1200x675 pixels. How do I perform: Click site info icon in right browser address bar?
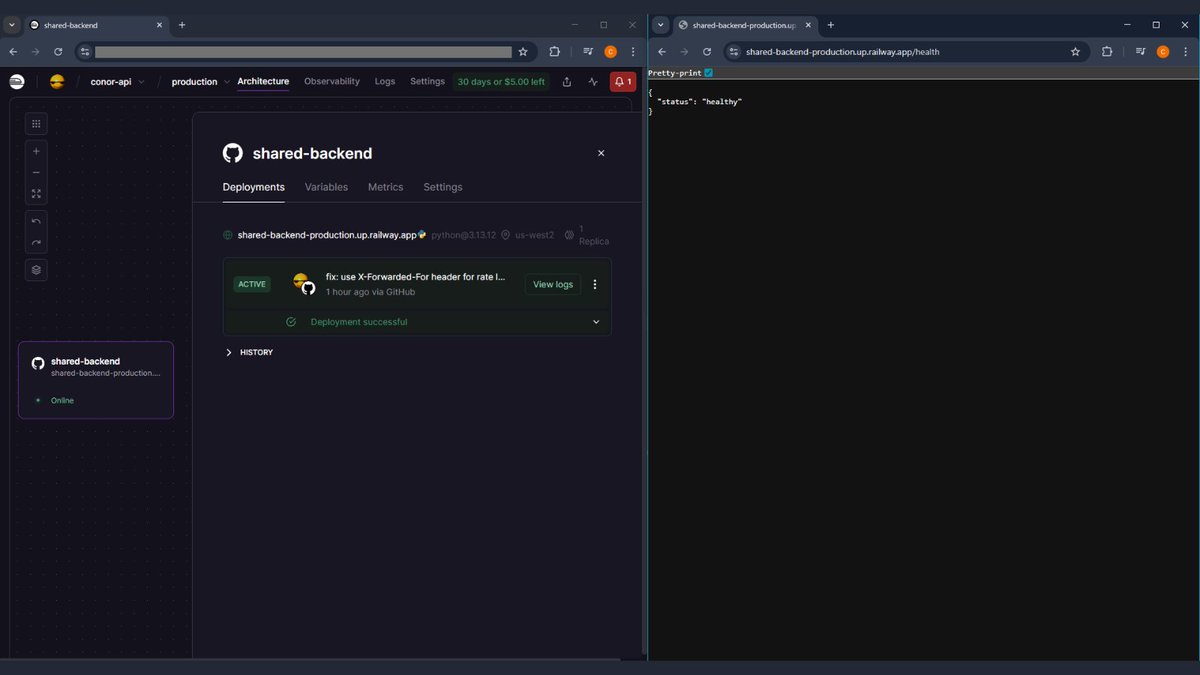pyautogui.click(x=734, y=51)
